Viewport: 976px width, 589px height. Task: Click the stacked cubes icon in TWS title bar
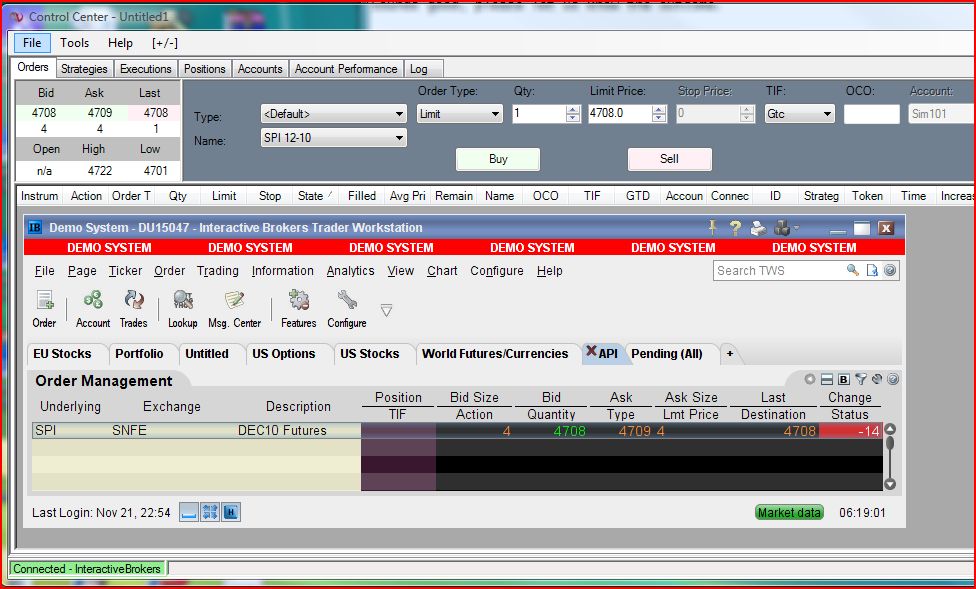(782, 229)
